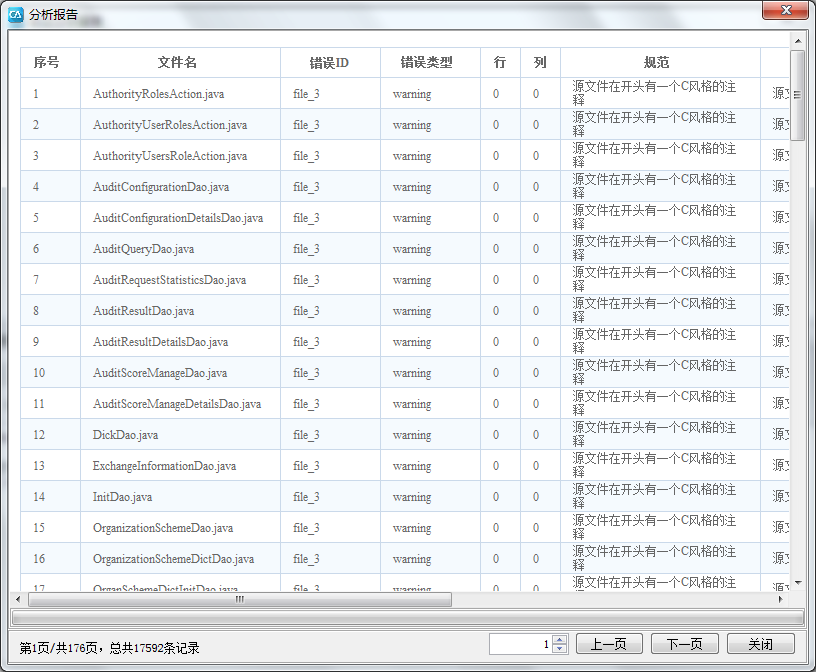
Task: Sort by the 文件名 column header
Action: point(179,62)
